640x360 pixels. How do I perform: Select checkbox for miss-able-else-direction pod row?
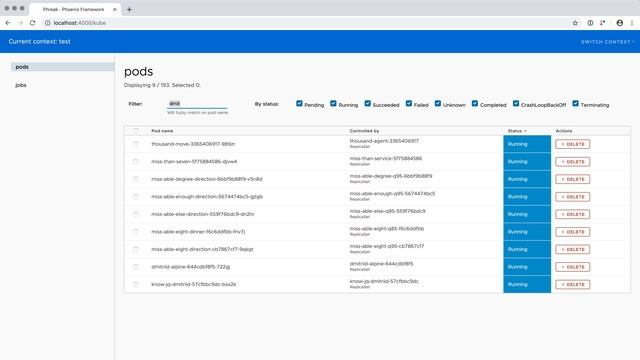tap(136, 214)
